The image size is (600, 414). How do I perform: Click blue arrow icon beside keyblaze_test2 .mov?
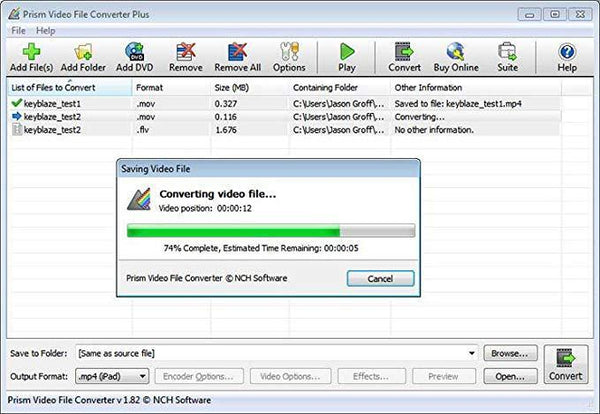[16, 116]
